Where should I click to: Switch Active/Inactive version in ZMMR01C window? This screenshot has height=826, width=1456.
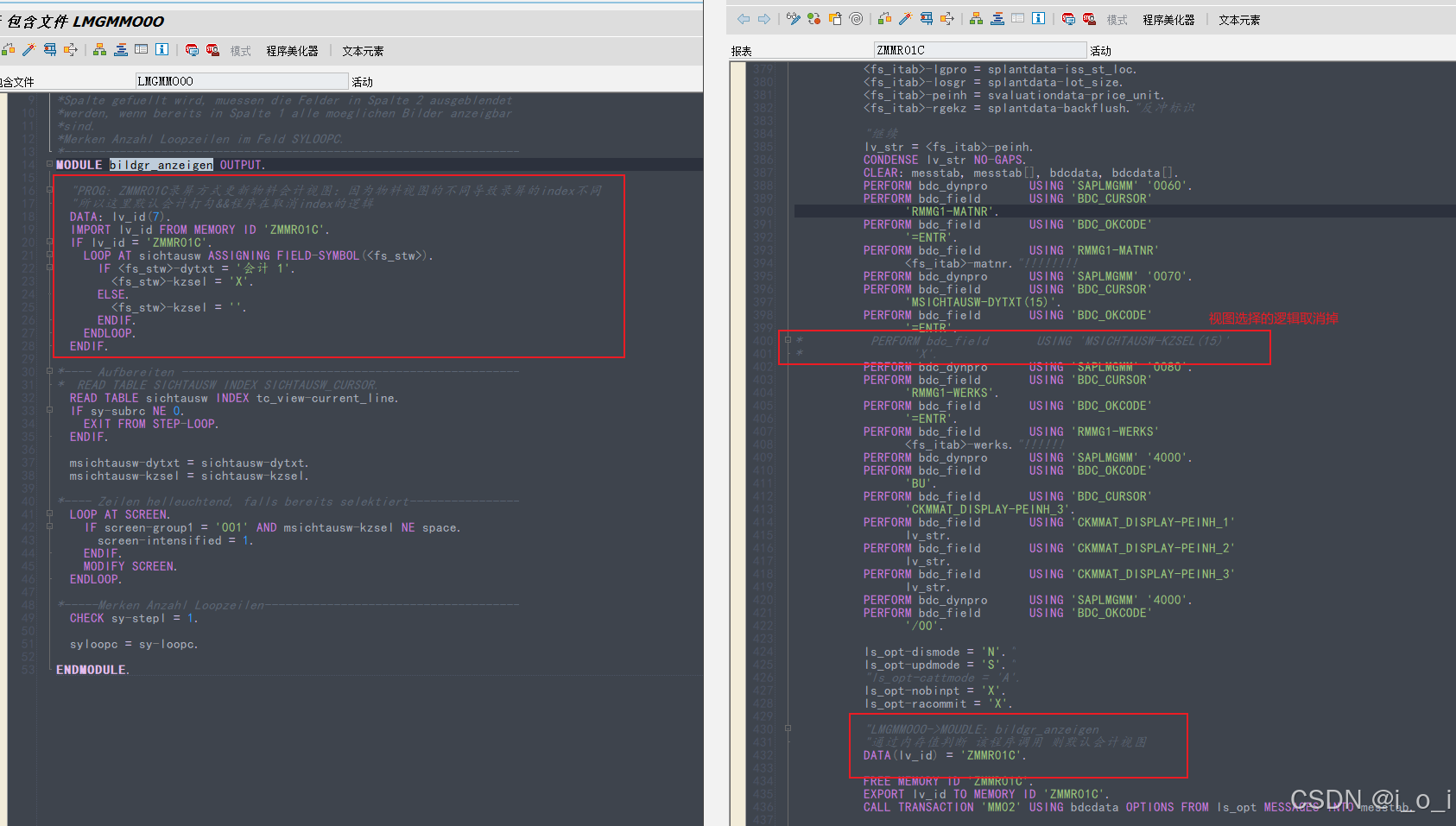coord(814,19)
